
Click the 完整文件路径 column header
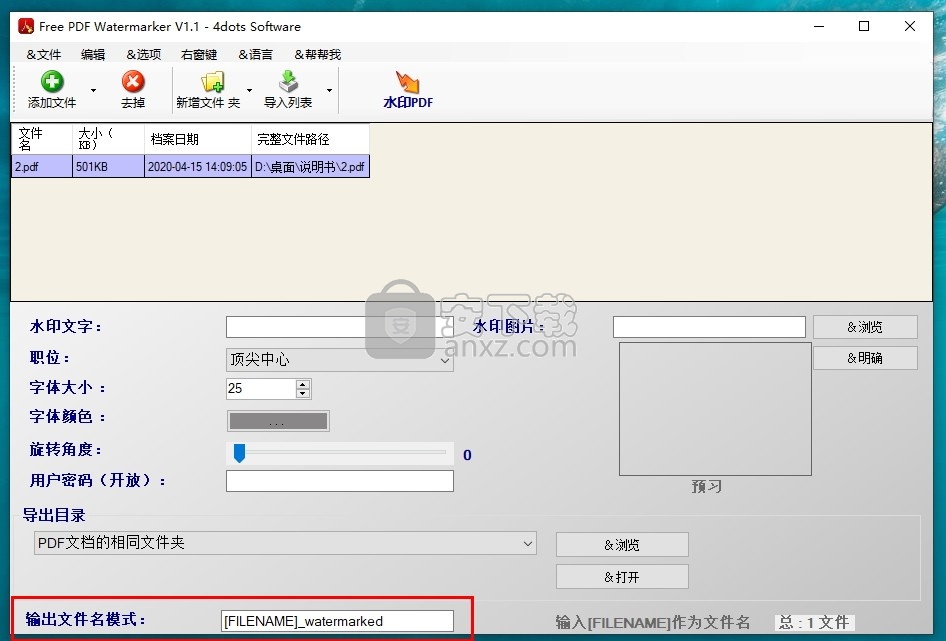tap(310, 139)
